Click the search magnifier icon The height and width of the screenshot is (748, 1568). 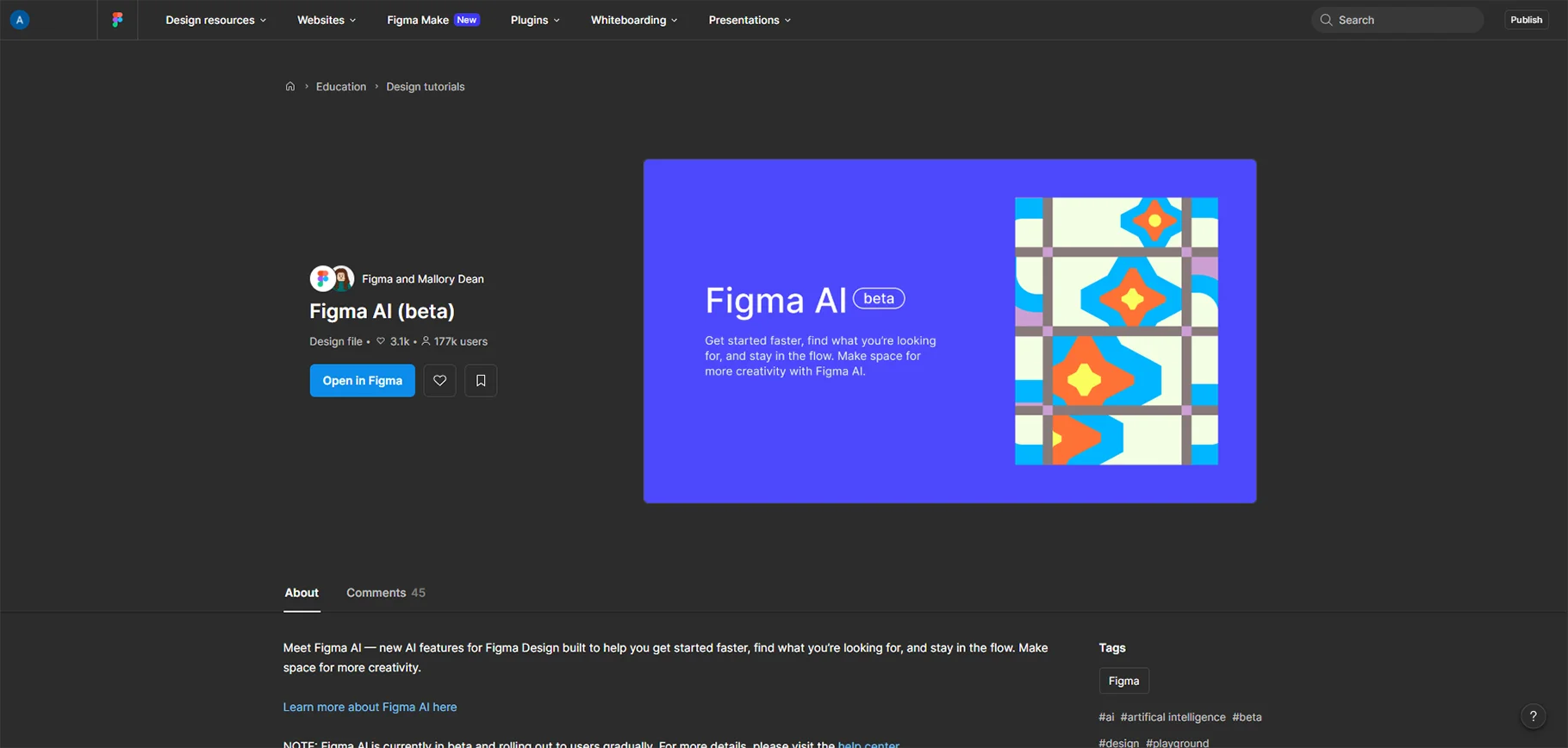1327,20
